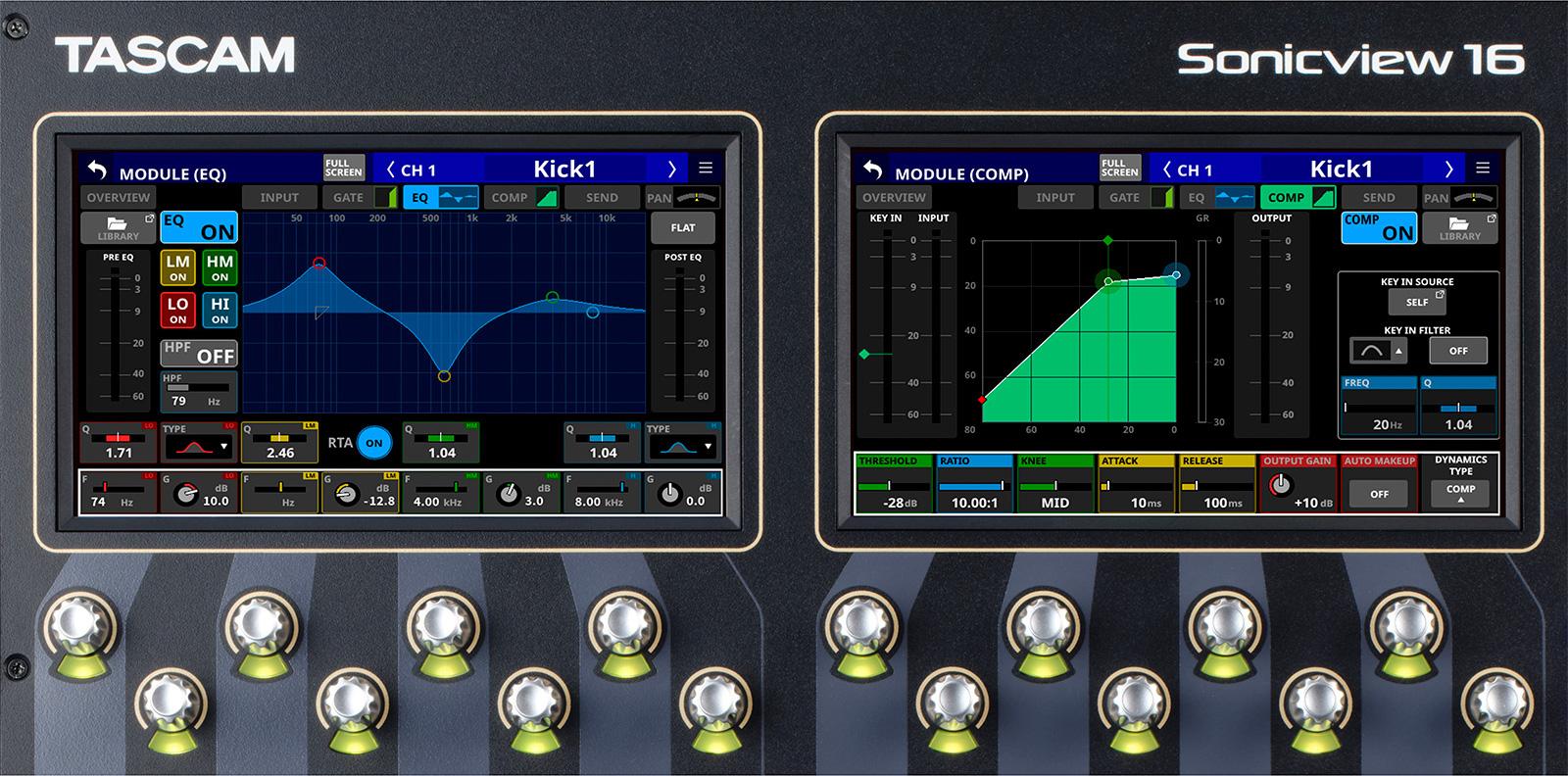1568x776 pixels.
Task: Toggle HPF OFF button
Action: pos(199,353)
